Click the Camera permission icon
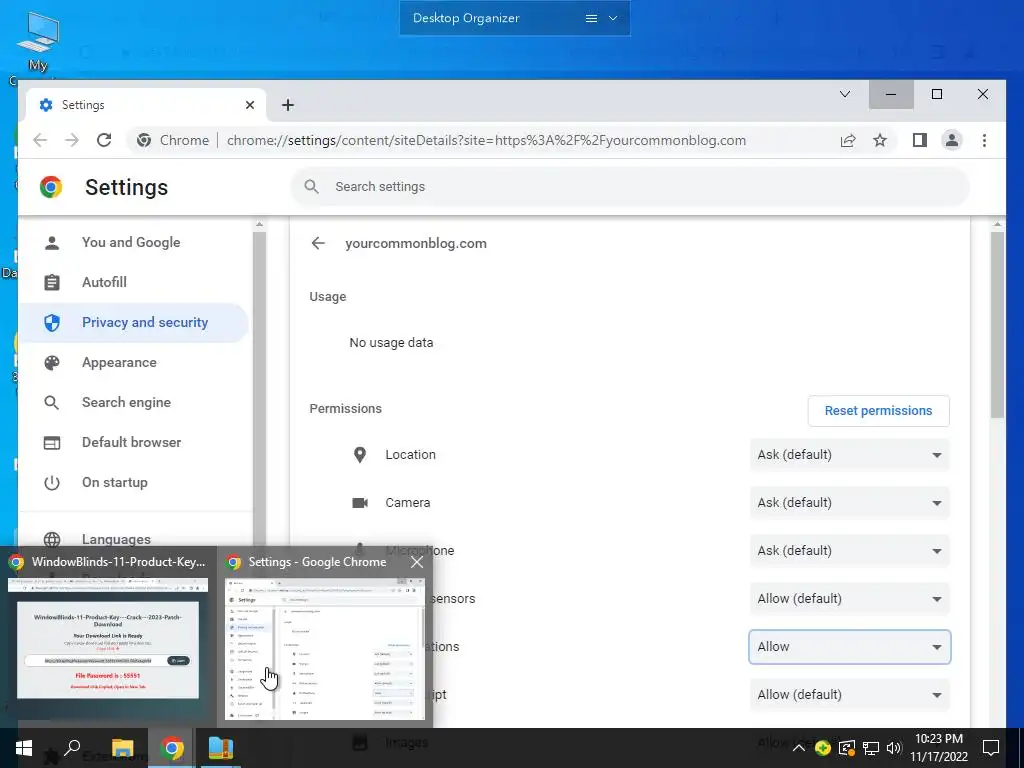1024x768 pixels. 360,503
